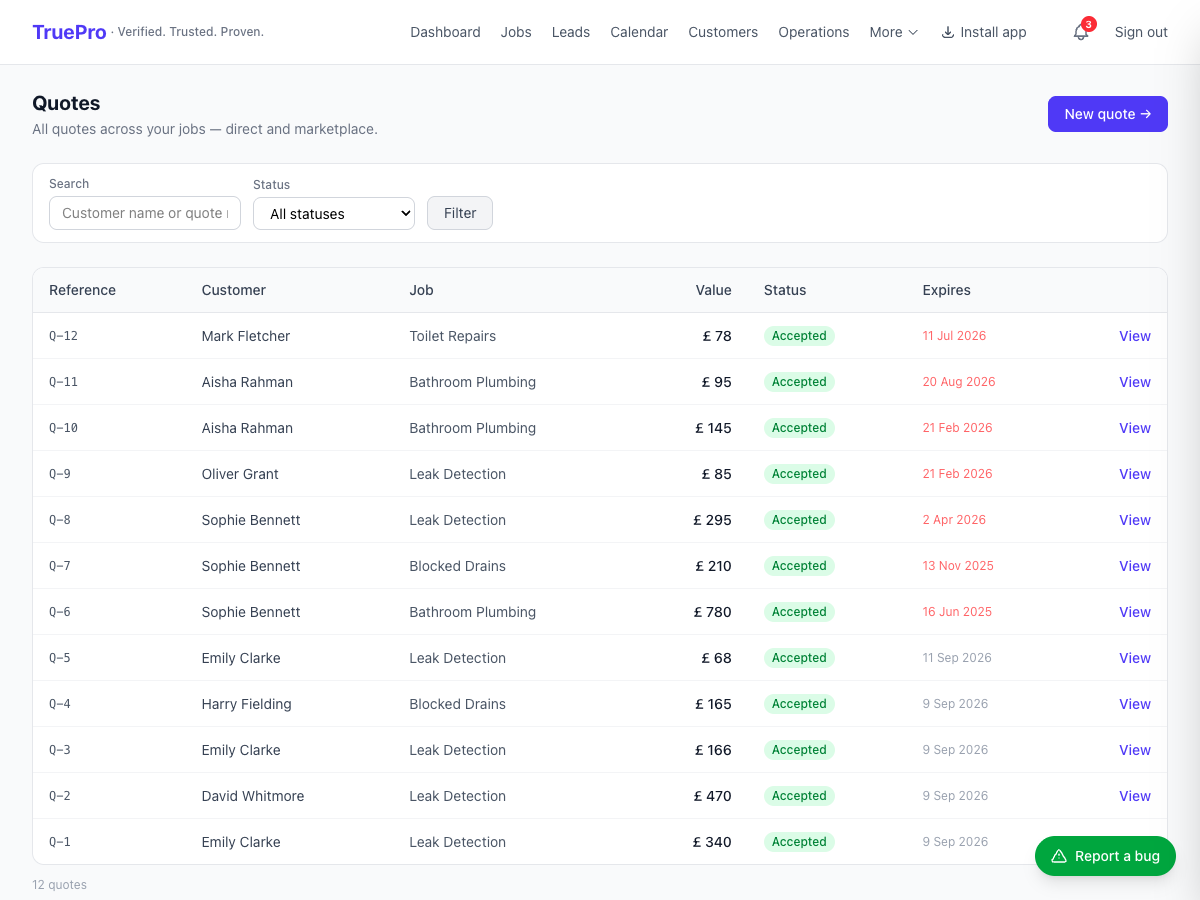This screenshot has width=1200, height=900.
Task: Open the All statuses dropdown
Action: 334,213
